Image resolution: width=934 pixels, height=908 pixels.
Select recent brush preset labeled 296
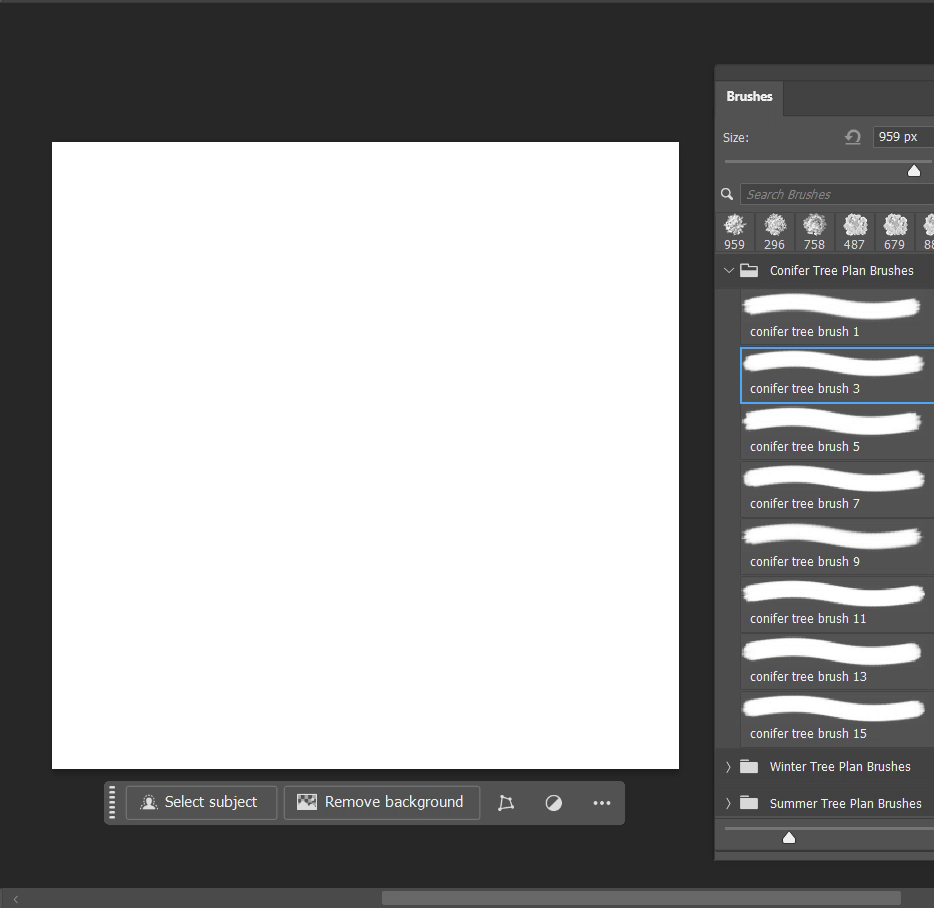tap(775, 231)
